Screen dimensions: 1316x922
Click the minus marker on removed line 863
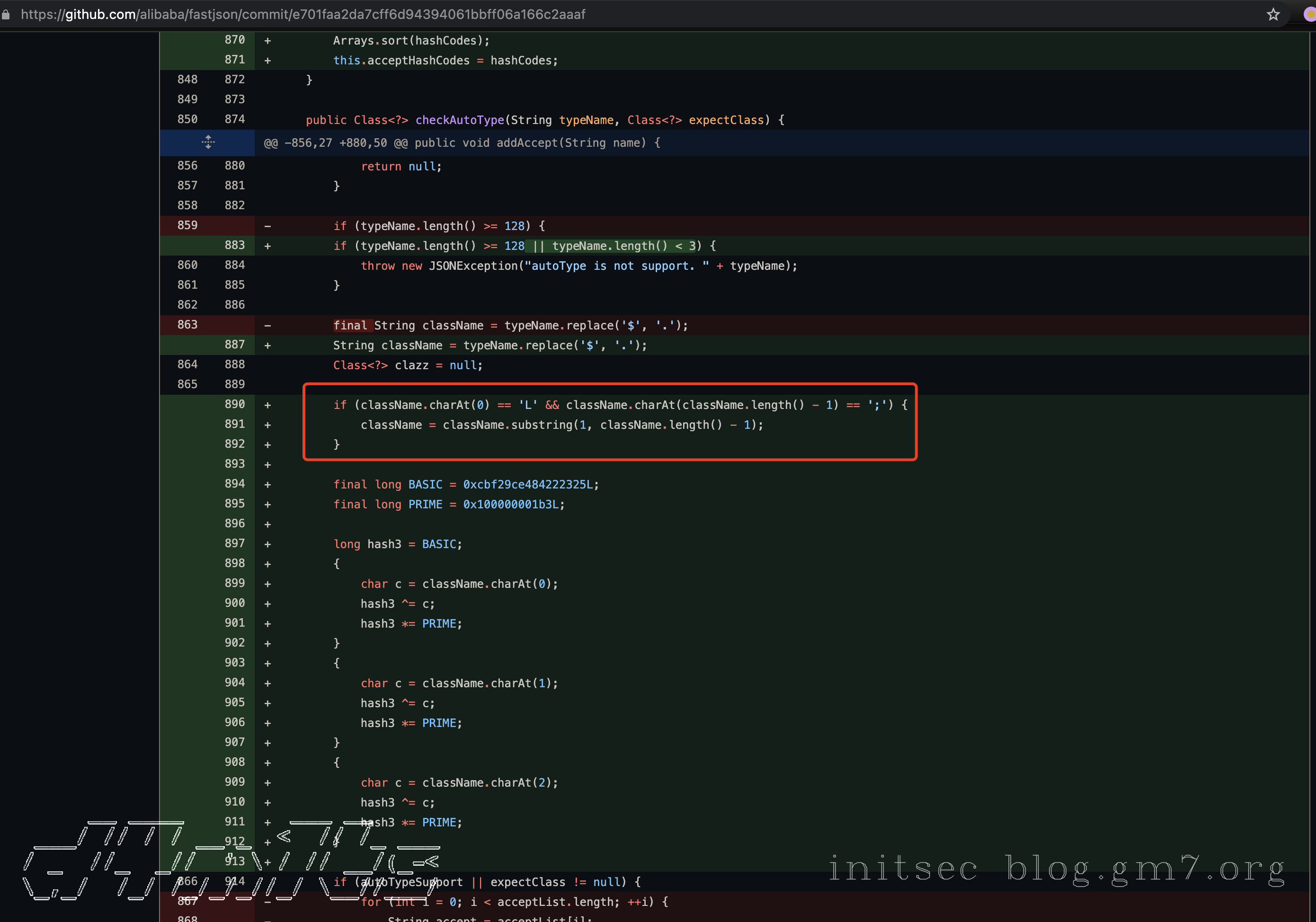(x=267, y=325)
